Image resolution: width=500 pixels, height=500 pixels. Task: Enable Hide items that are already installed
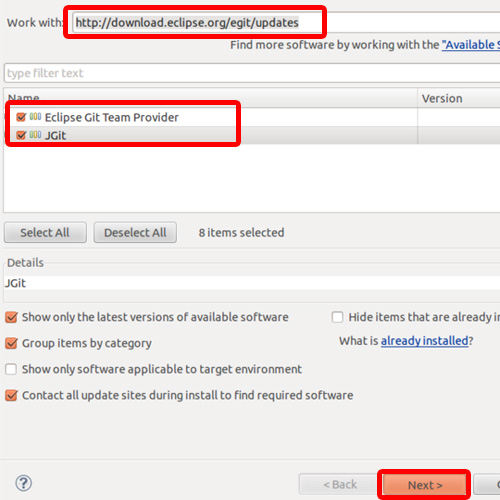click(337, 317)
